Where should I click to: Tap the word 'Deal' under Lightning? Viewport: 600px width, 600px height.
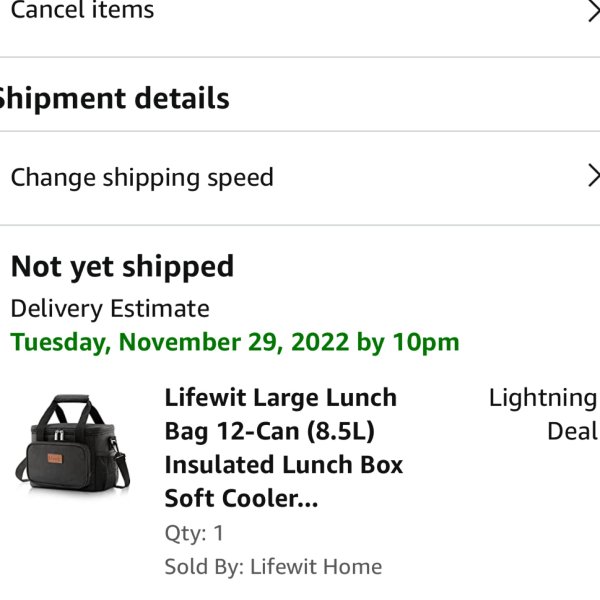tap(572, 431)
